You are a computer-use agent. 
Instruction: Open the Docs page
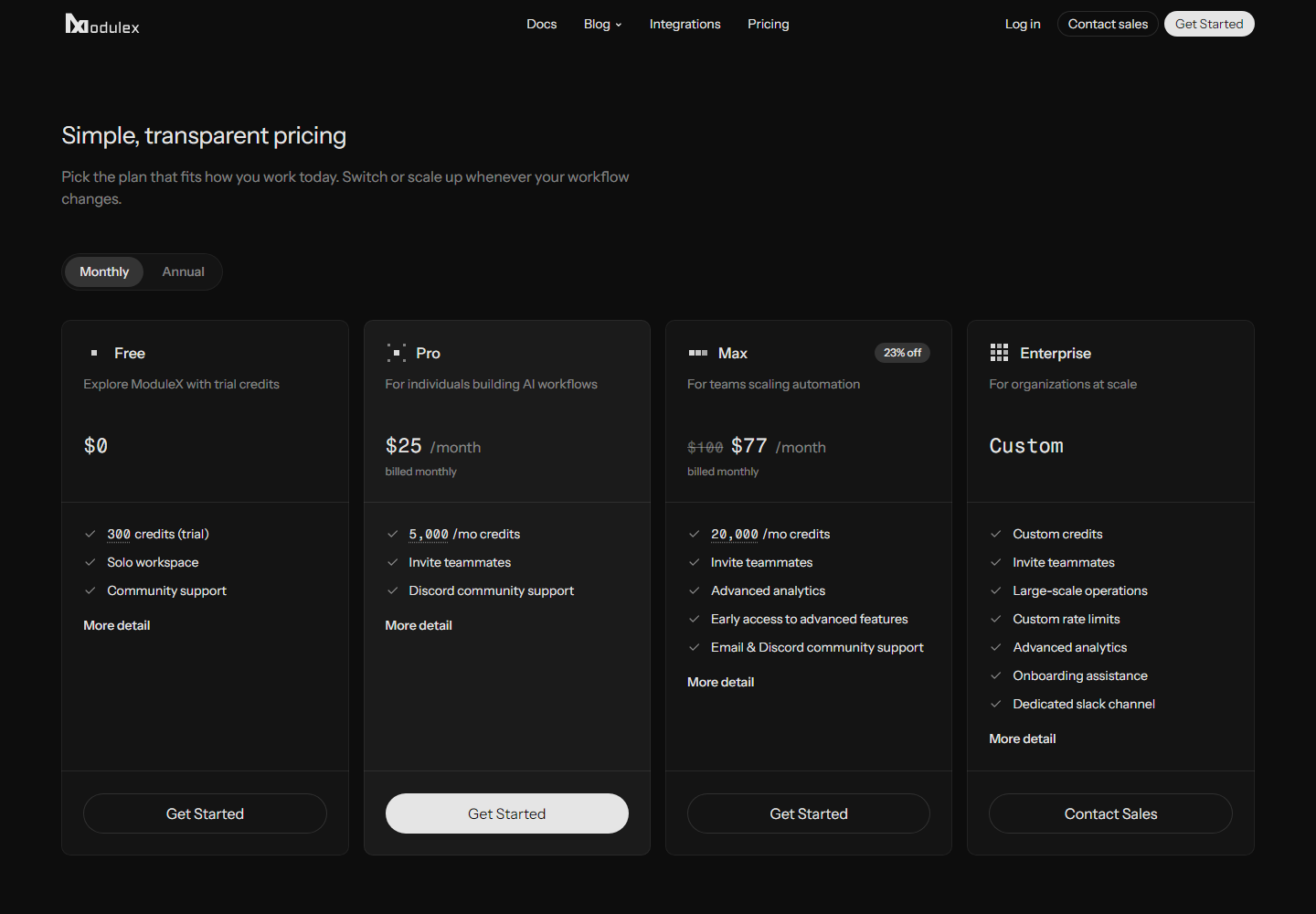542,24
